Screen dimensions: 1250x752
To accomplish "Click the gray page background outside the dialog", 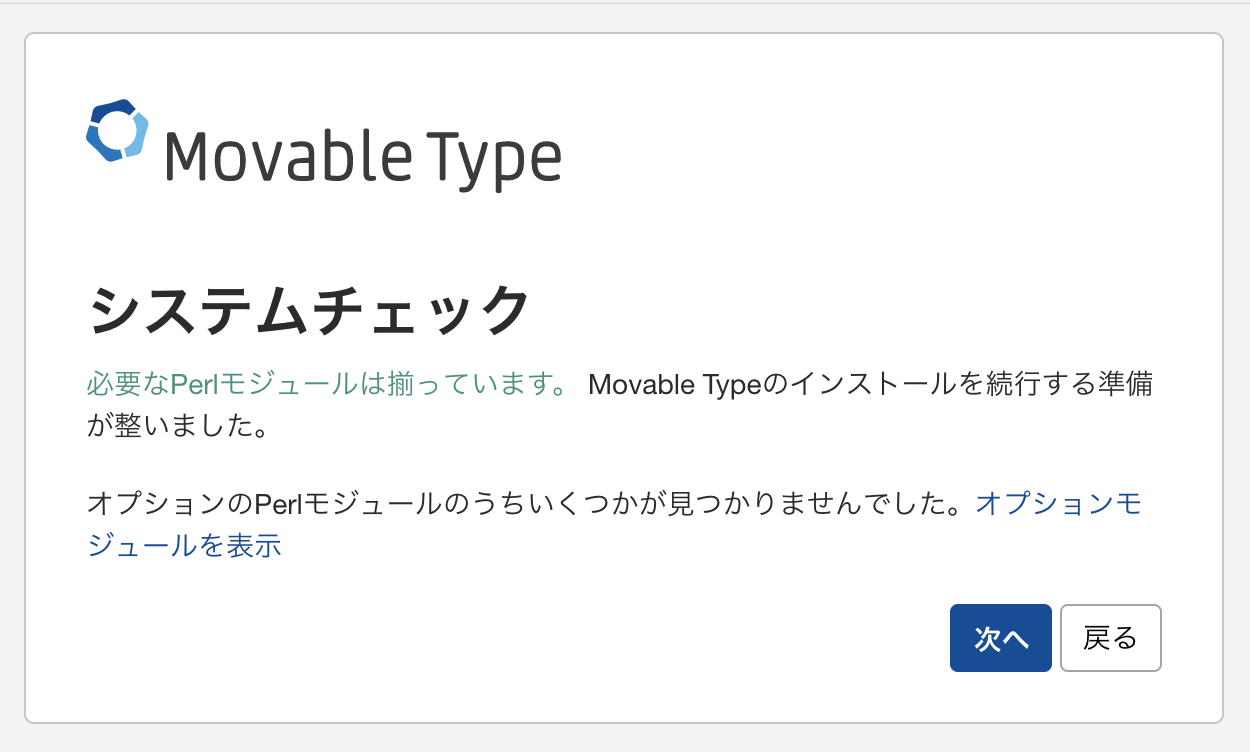I will click(12, 400).
